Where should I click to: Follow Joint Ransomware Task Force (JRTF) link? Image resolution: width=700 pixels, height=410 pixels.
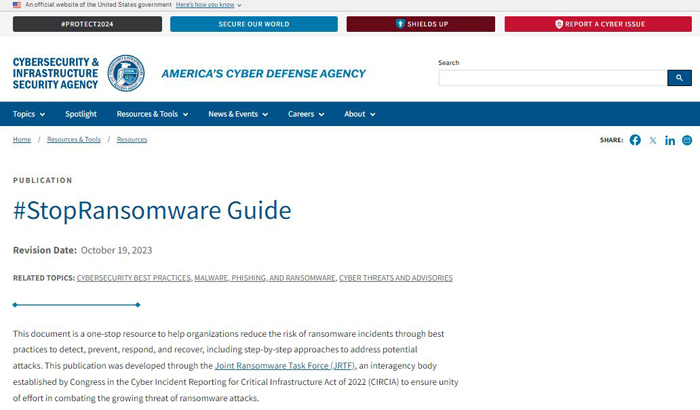coord(285,366)
